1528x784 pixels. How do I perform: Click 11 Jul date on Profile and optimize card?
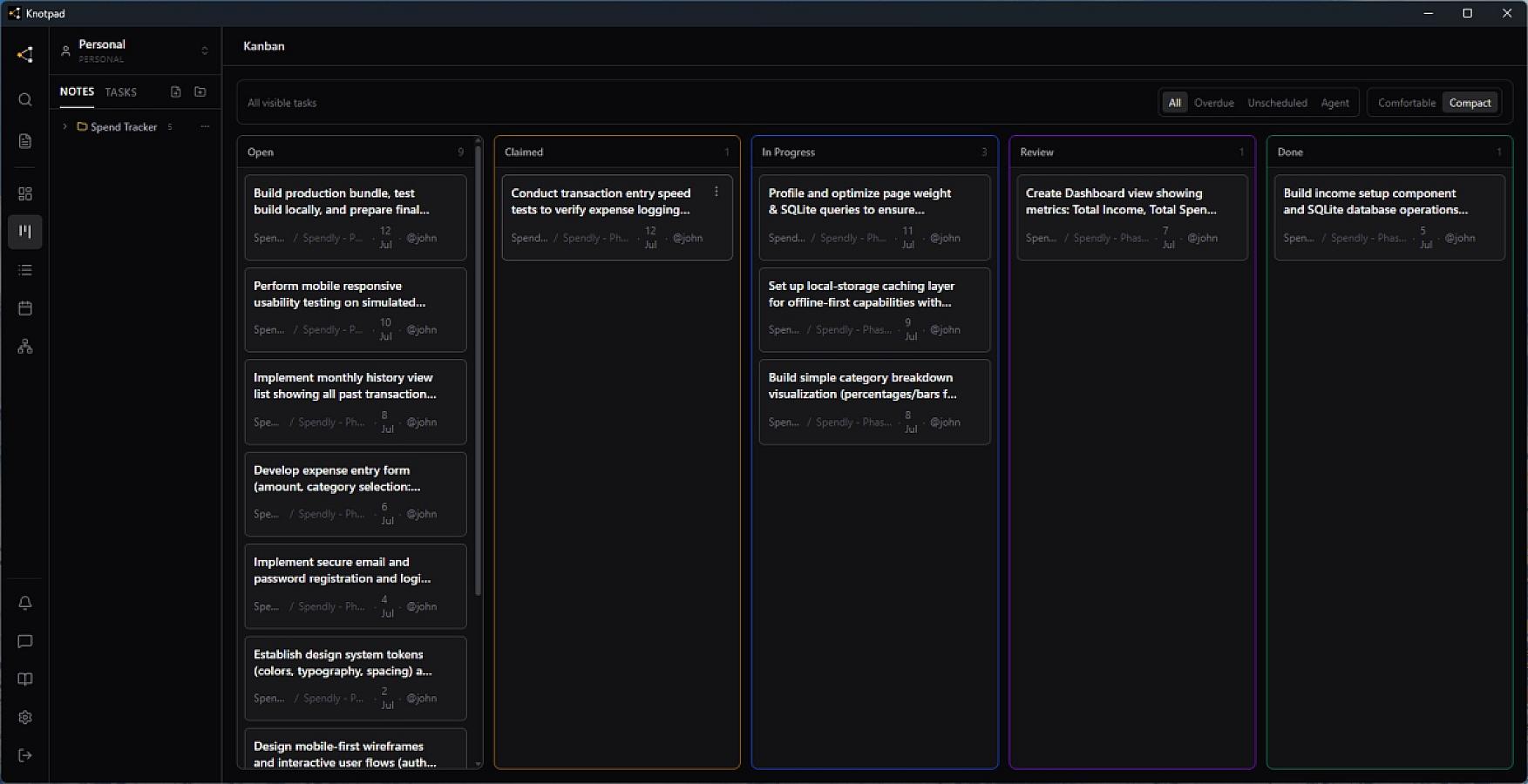click(x=907, y=238)
